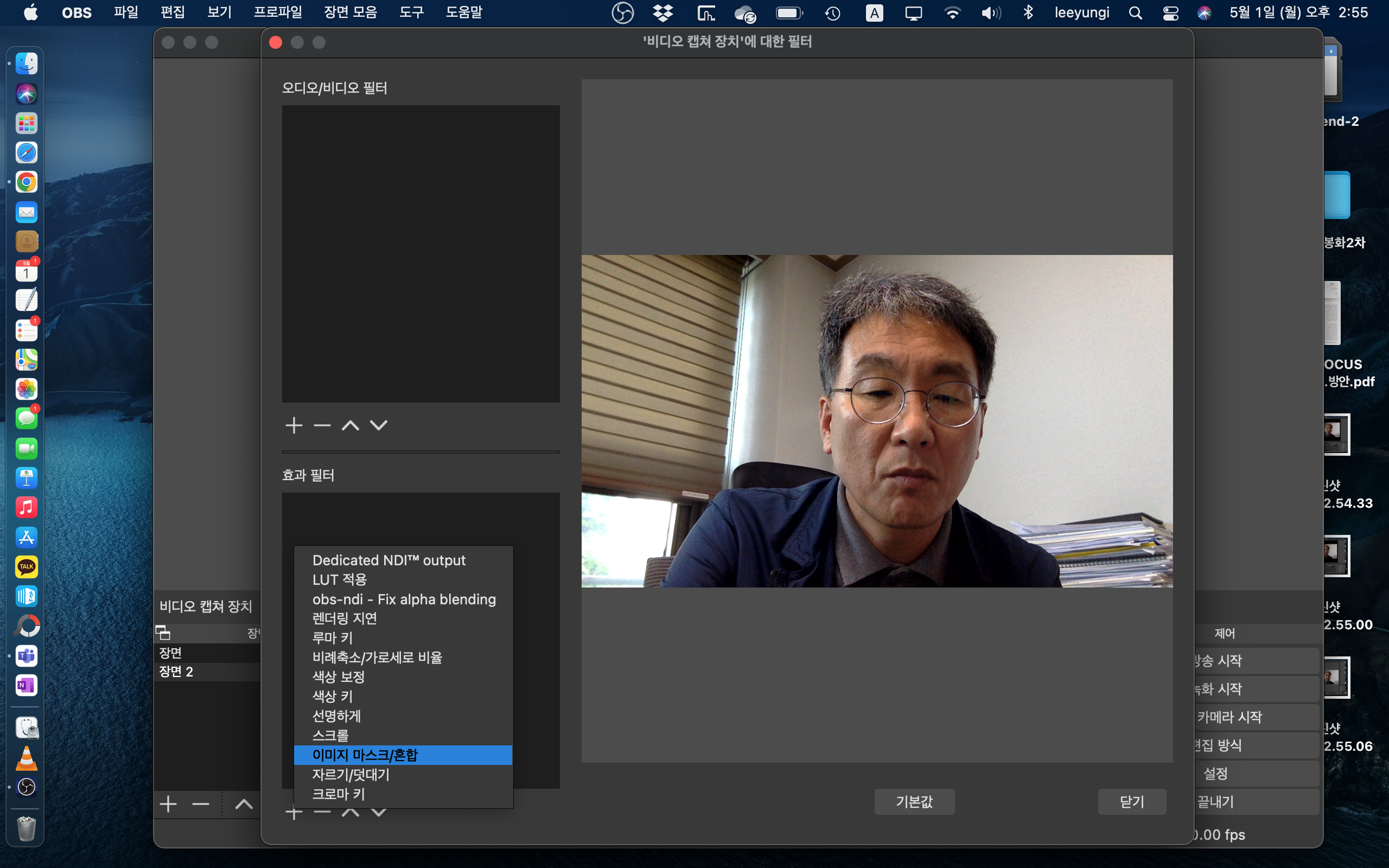1389x868 pixels.
Task: Click the plus icon under audio/video filters
Action: [294, 425]
